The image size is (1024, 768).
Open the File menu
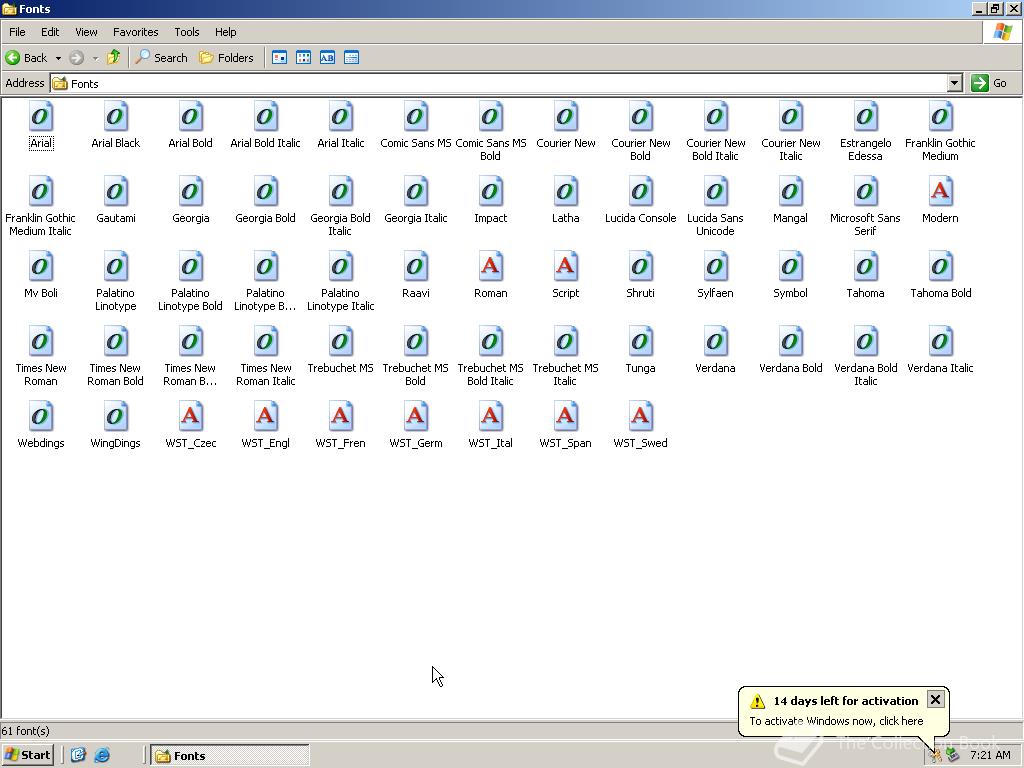point(17,32)
